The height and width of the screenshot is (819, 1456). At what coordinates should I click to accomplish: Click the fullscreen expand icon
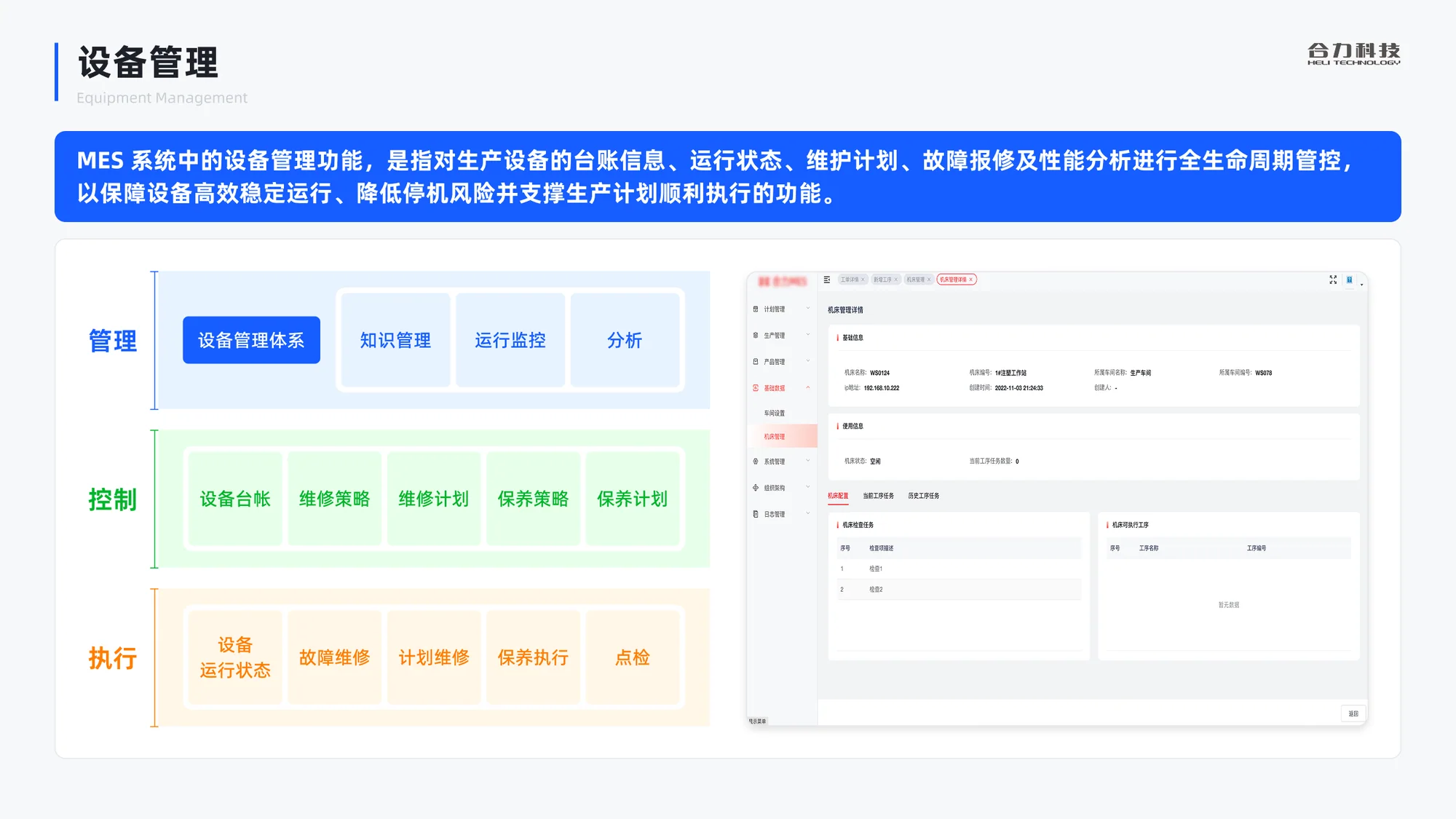coord(1333,280)
